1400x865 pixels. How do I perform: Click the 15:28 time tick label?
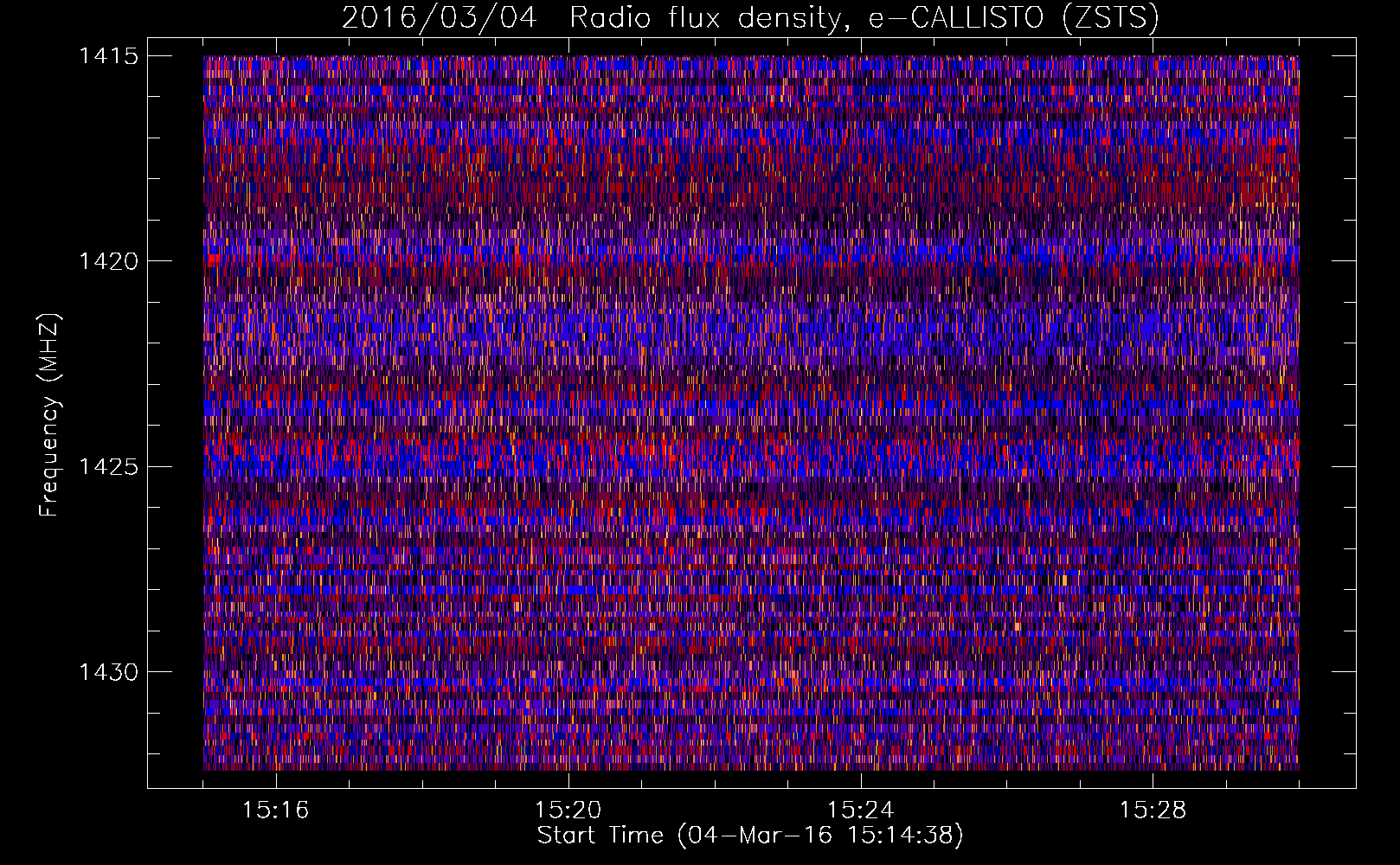click(x=1153, y=811)
